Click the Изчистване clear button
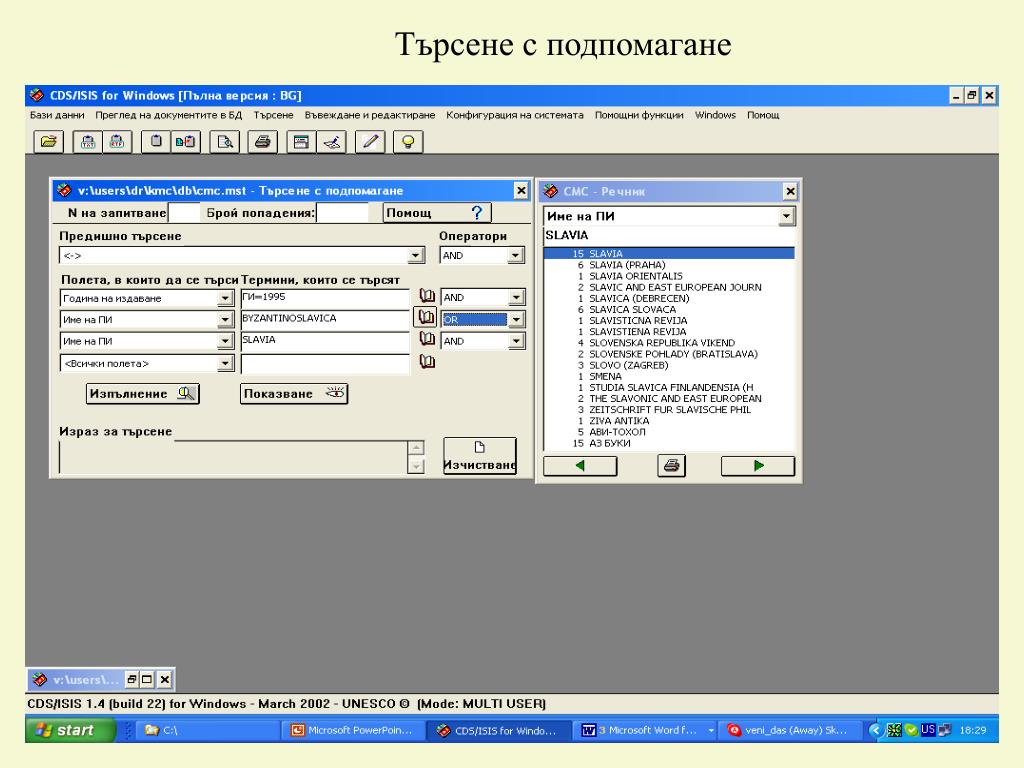This screenshot has height=768, width=1024. pyautogui.click(x=479, y=456)
